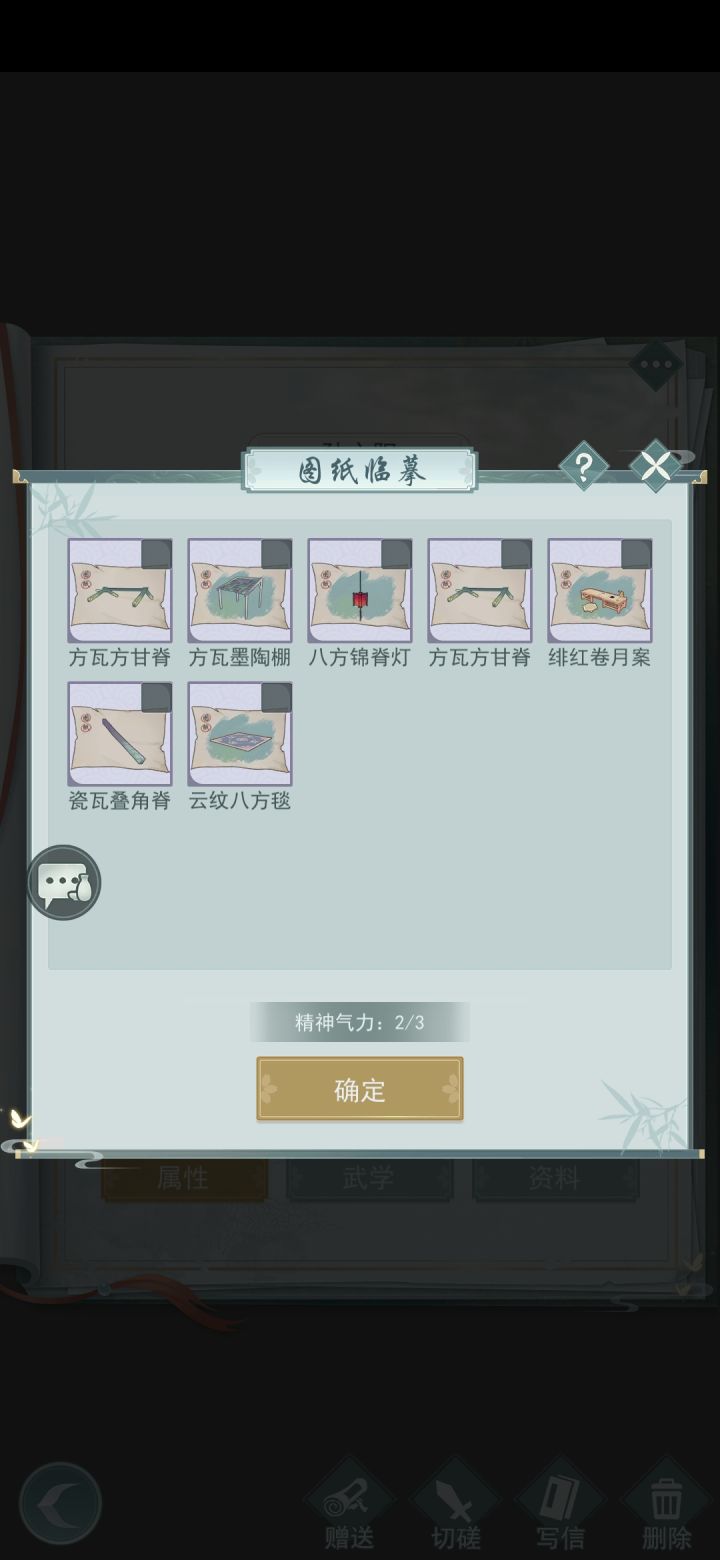720x1560 pixels.
Task: Tap the 赠送 gift icon
Action: click(x=349, y=1506)
